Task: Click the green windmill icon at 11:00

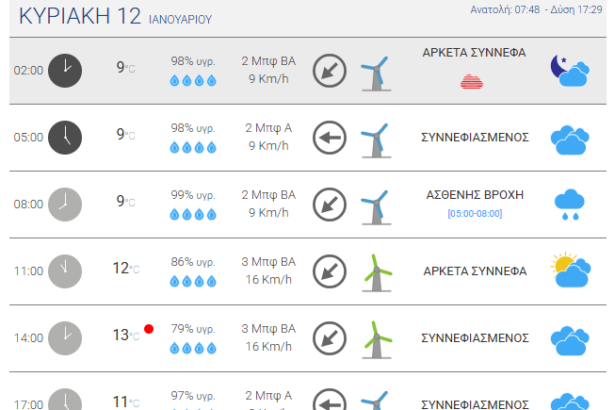Action: tap(376, 270)
